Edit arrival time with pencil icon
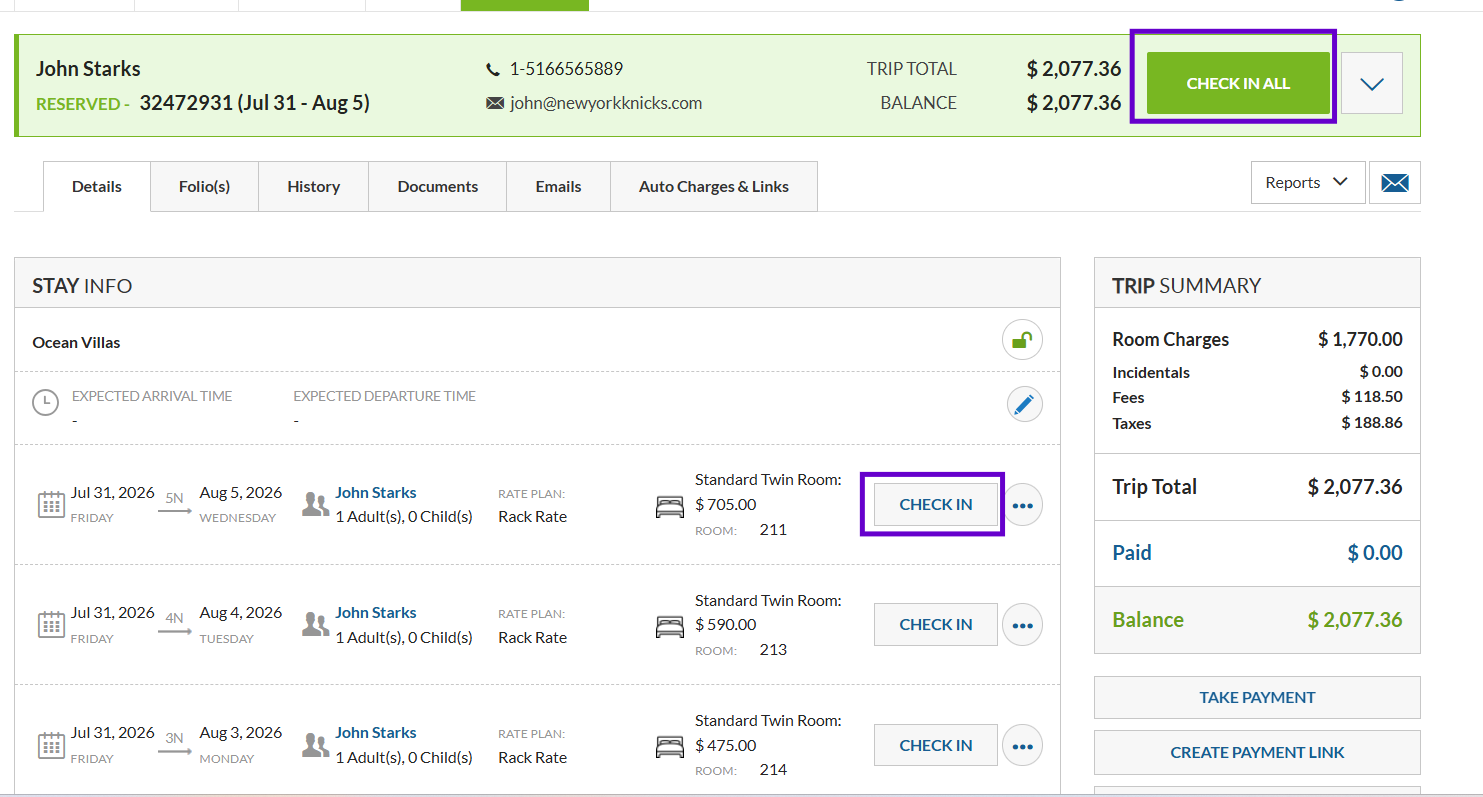1483x797 pixels. 1023,405
